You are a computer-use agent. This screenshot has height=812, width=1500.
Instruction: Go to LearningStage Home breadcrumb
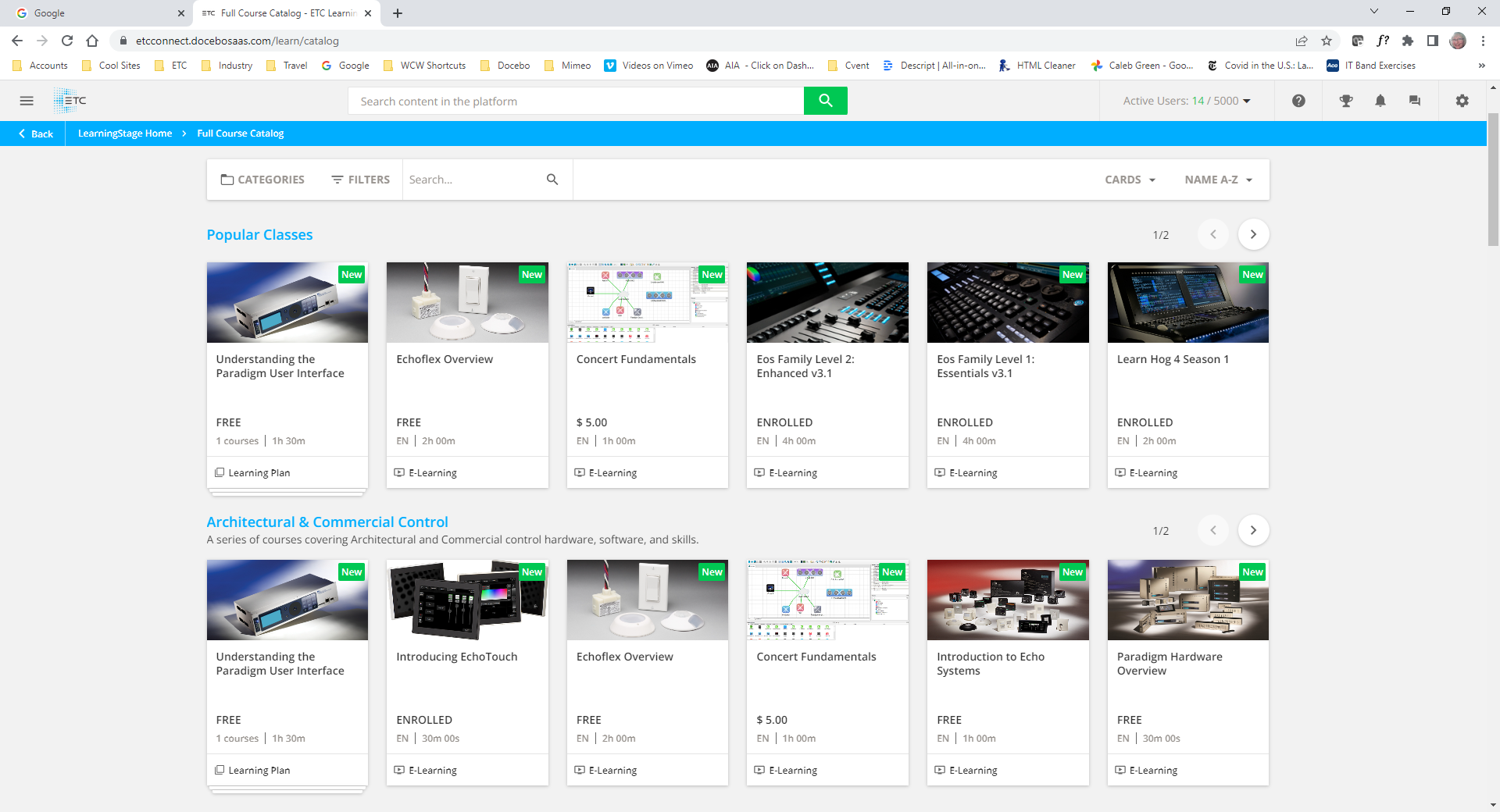pyautogui.click(x=125, y=134)
